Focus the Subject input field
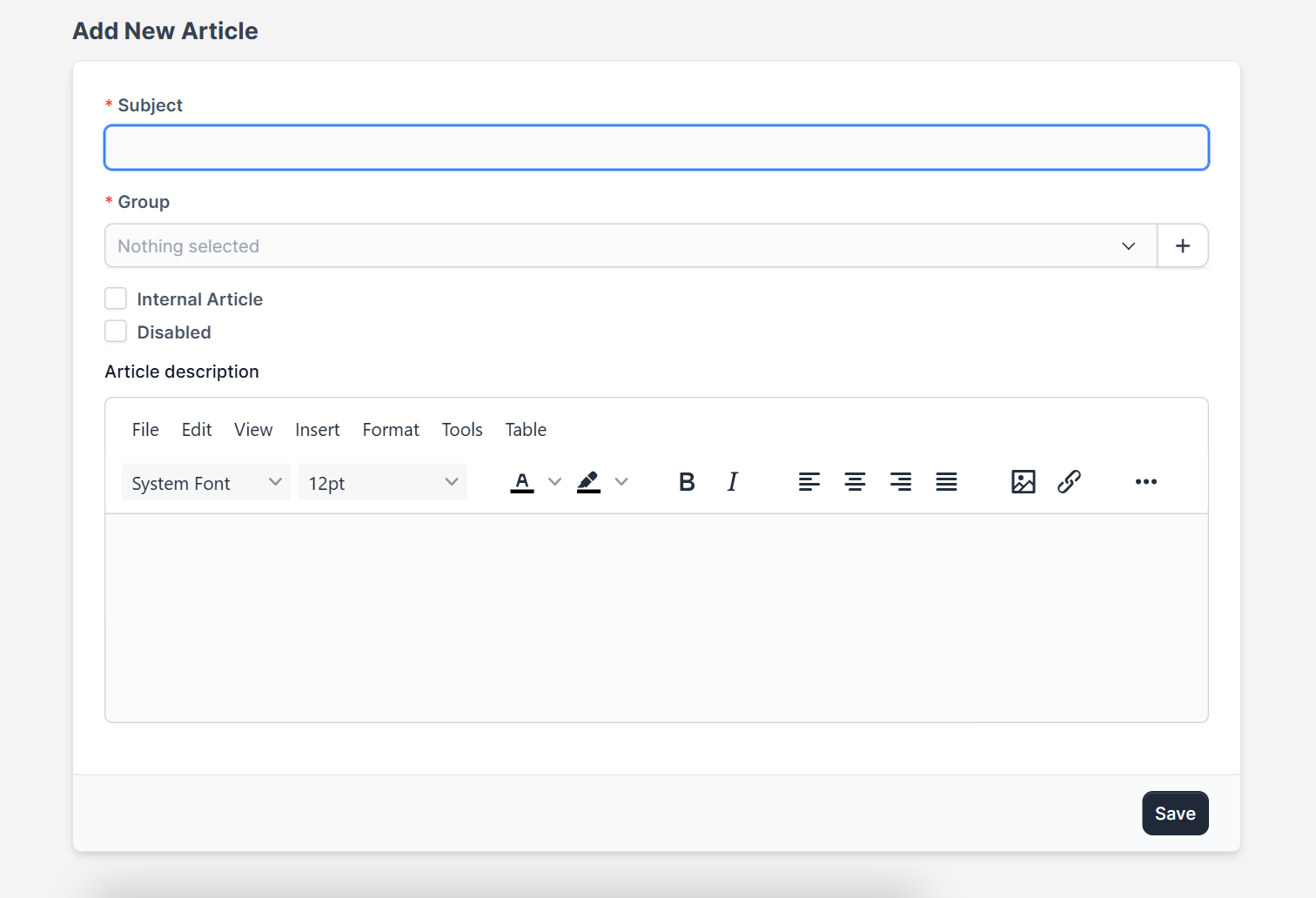Image resolution: width=1316 pixels, height=898 pixels. [x=657, y=148]
